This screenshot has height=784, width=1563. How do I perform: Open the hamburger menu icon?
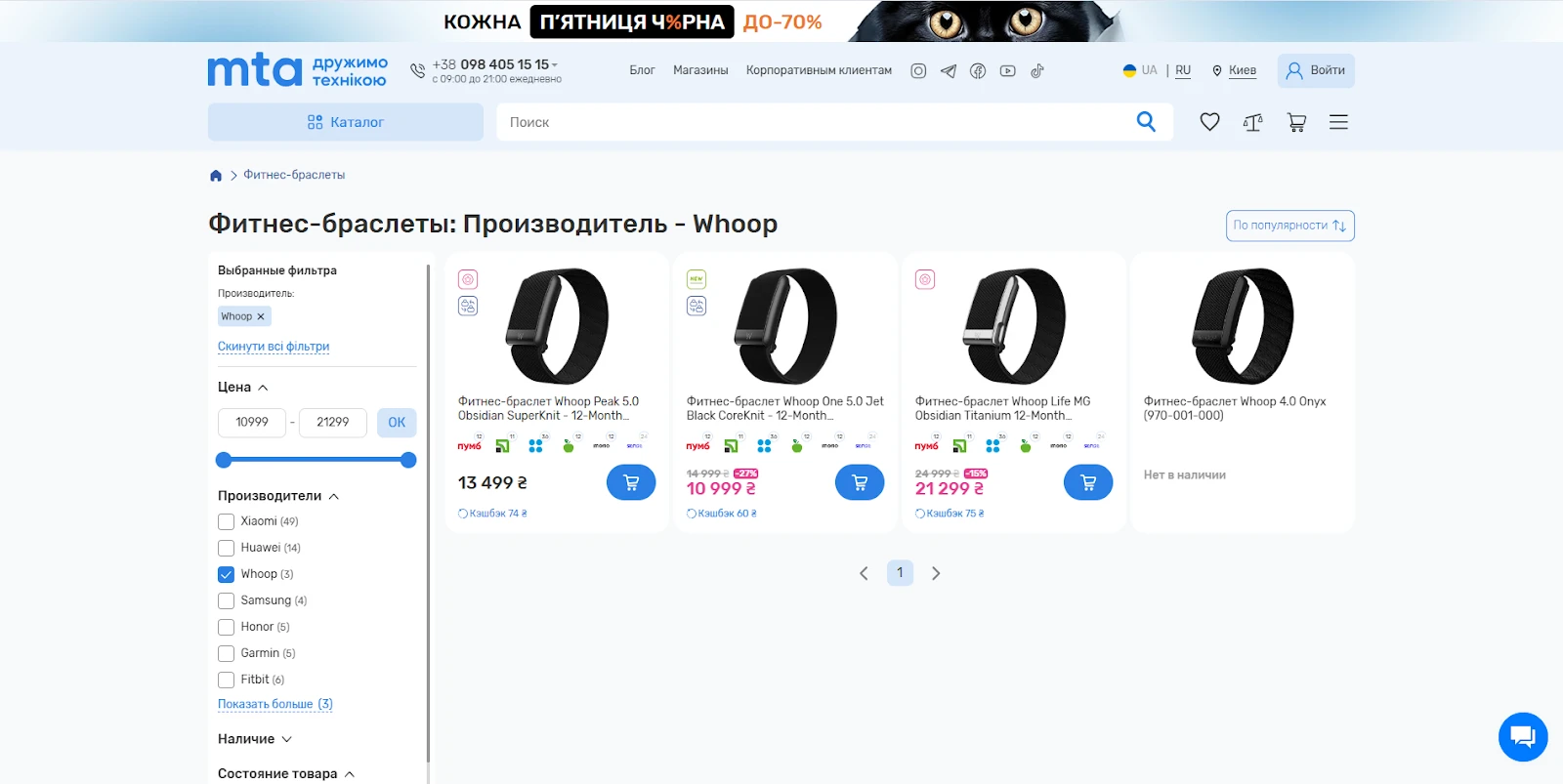[1338, 122]
